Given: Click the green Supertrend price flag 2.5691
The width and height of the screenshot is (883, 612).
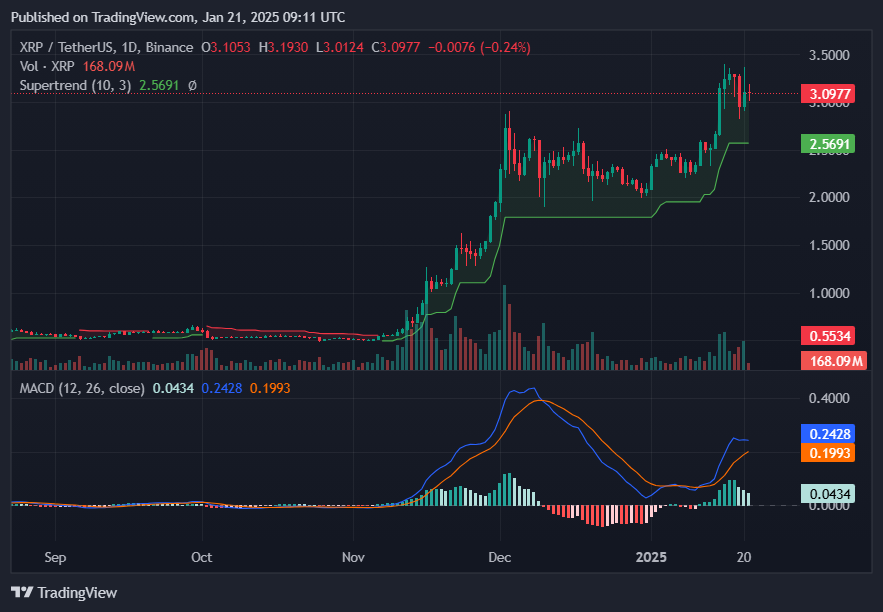Looking at the screenshot, I should coord(829,144).
